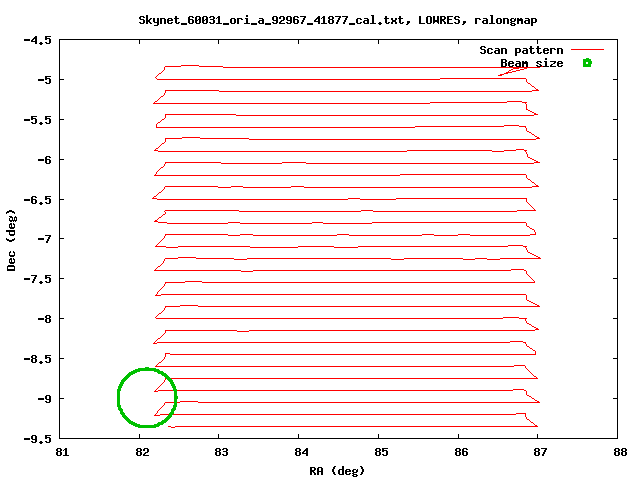Click the -5.5 tick label on Dec axis
The height and width of the screenshot is (480, 640).
click(37, 120)
